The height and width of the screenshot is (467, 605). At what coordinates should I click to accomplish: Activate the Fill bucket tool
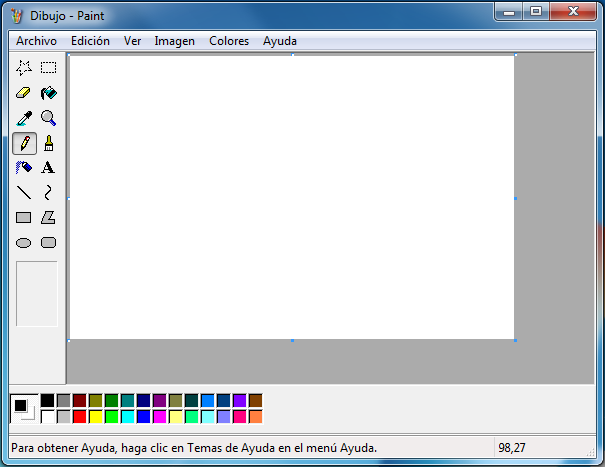point(48,93)
